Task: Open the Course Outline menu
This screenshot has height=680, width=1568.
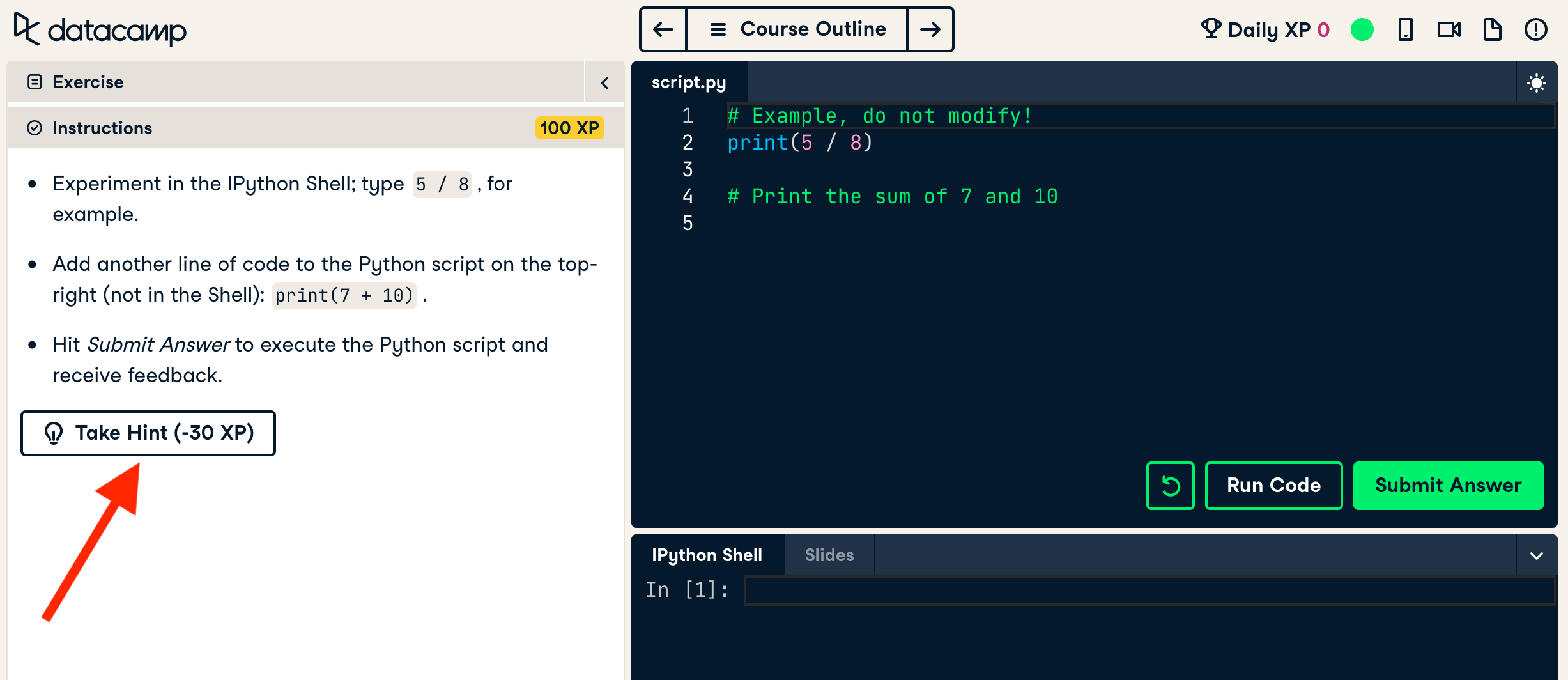Action: pyautogui.click(x=797, y=29)
